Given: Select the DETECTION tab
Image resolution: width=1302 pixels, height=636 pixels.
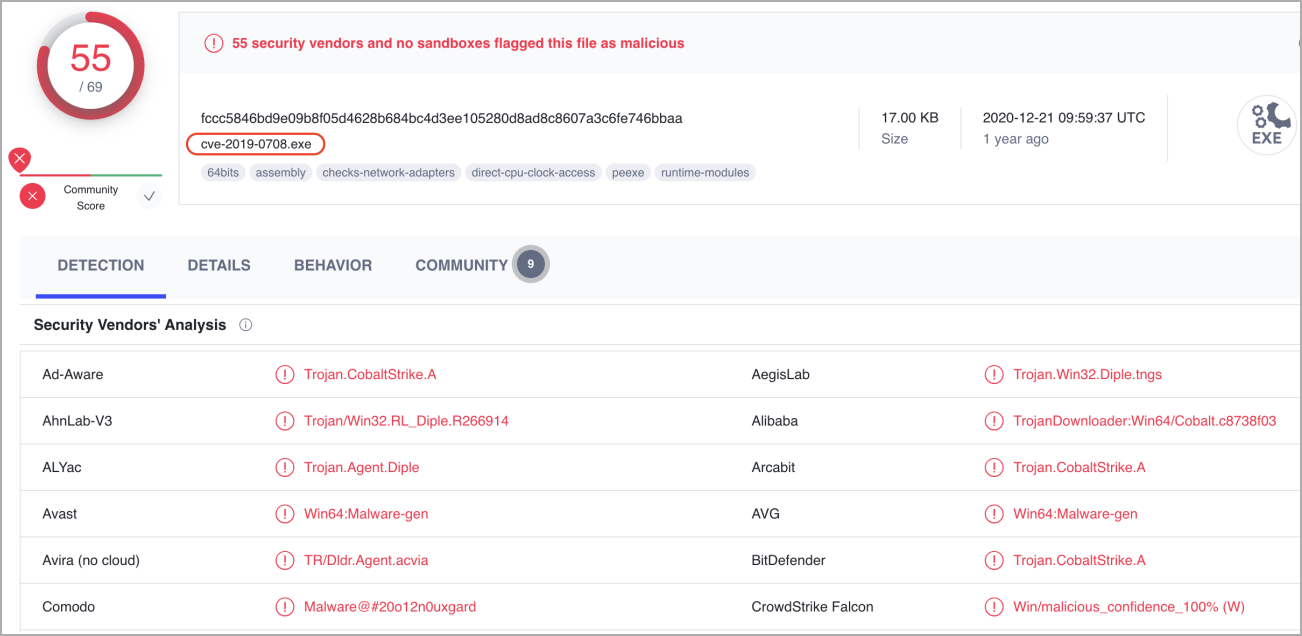Looking at the screenshot, I should point(101,266).
